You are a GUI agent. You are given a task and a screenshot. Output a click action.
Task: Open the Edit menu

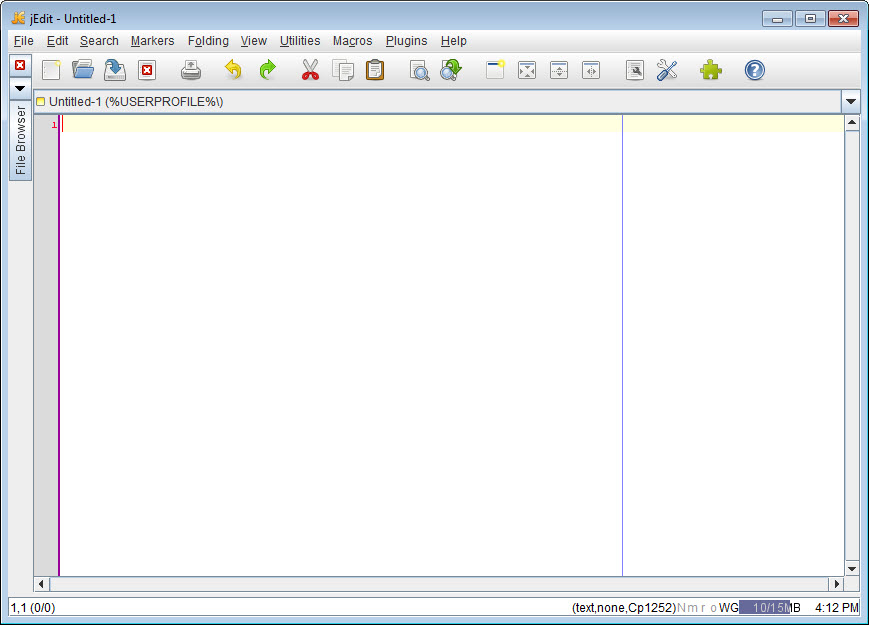(x=58, y=41)
